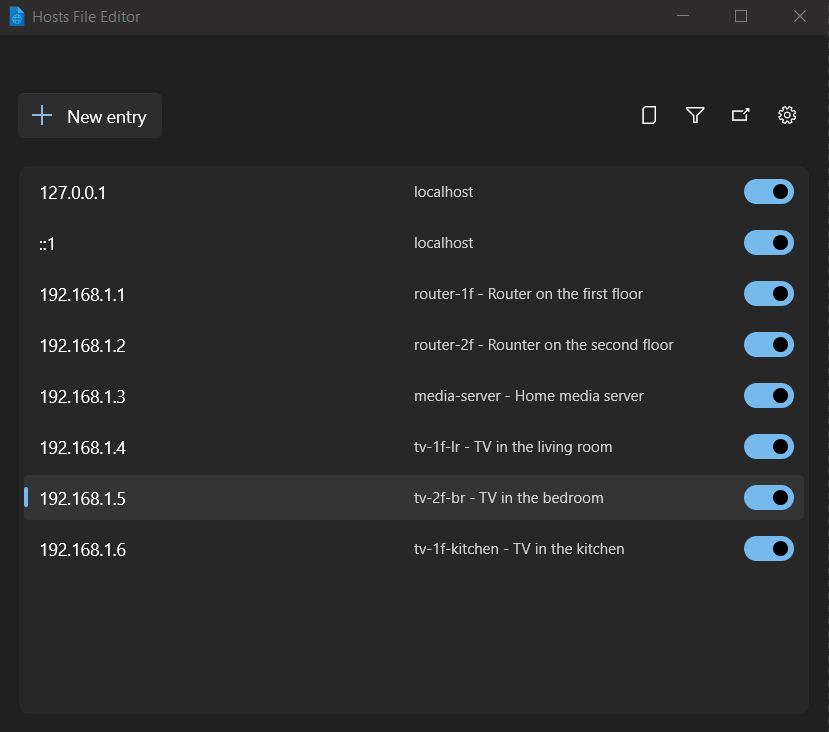Toggle the ::1 localhost entry off
Image resolution: width=829 pixels, height=732 pixels.
click(768, 242)
